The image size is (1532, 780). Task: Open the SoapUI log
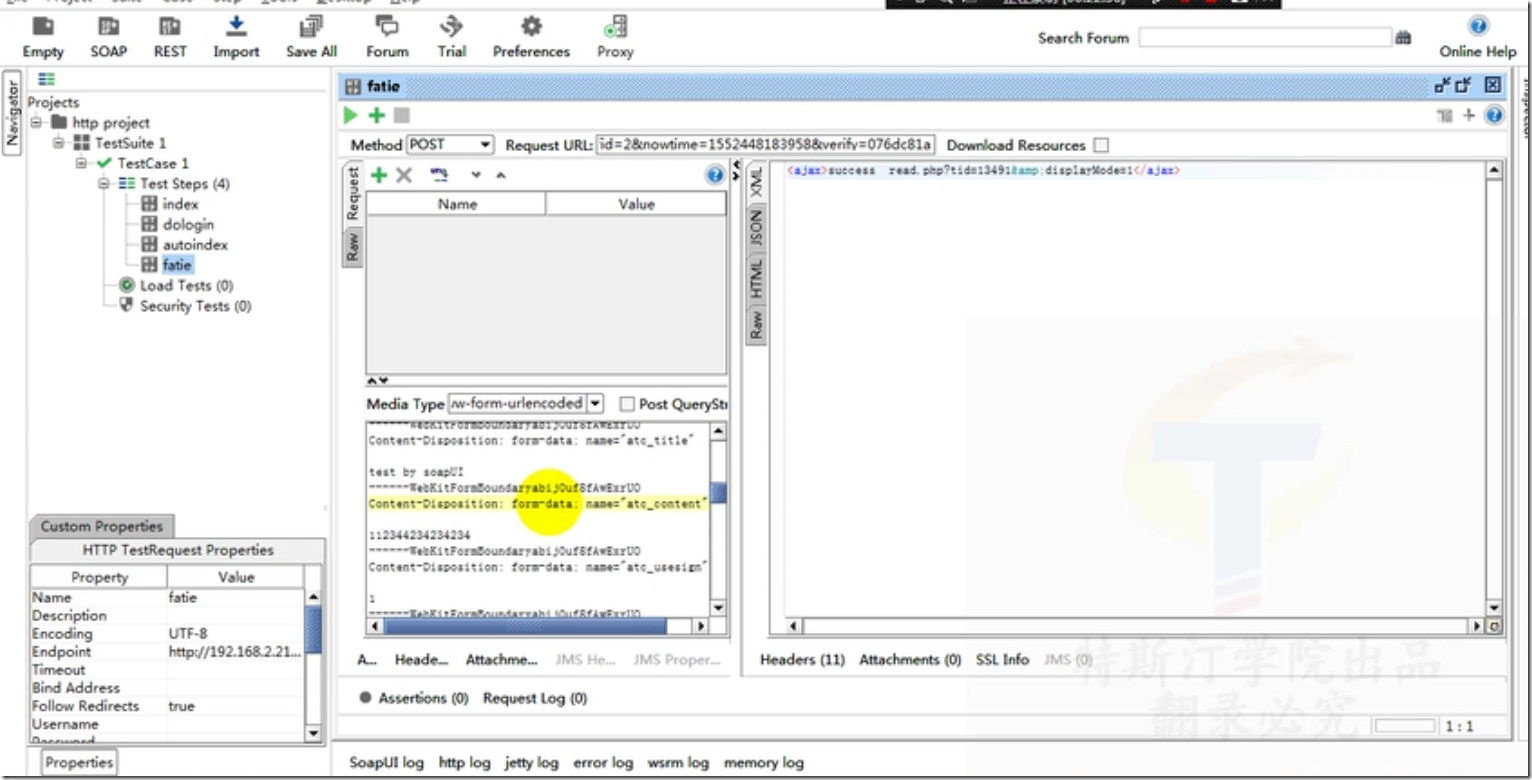point(387,762)
